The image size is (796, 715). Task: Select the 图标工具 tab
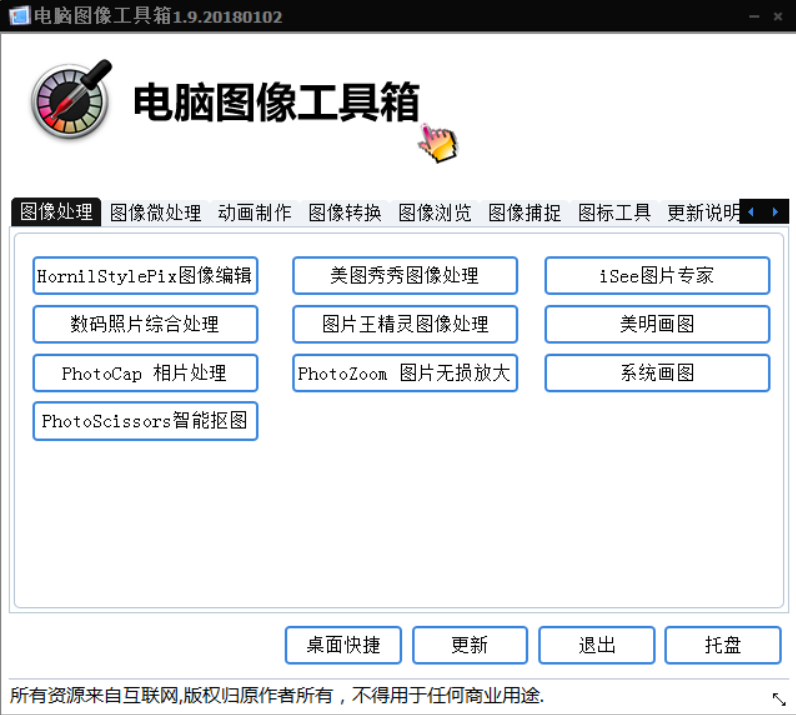tap(614, 213)
